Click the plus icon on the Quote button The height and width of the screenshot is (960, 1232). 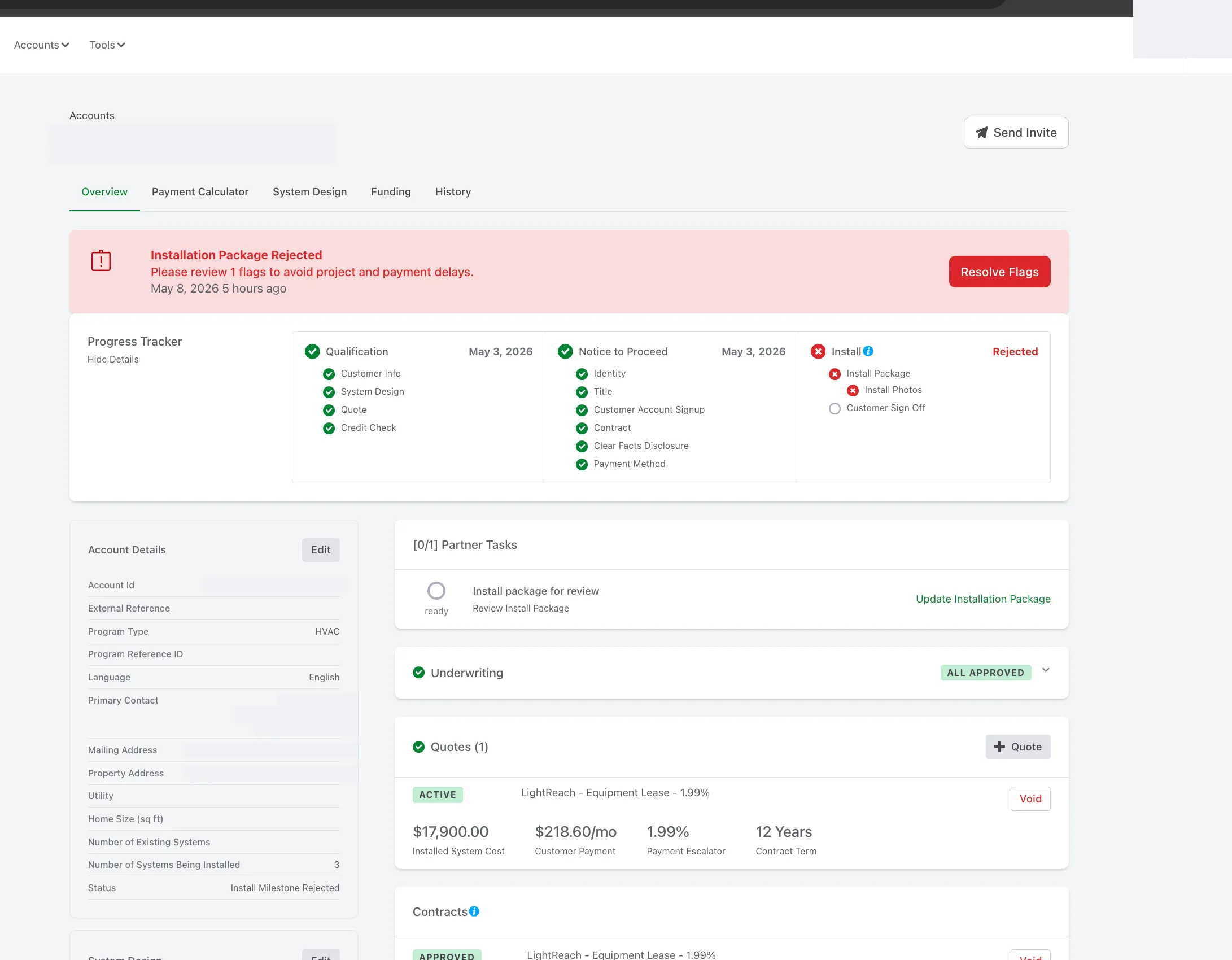(x=999, y=747)
